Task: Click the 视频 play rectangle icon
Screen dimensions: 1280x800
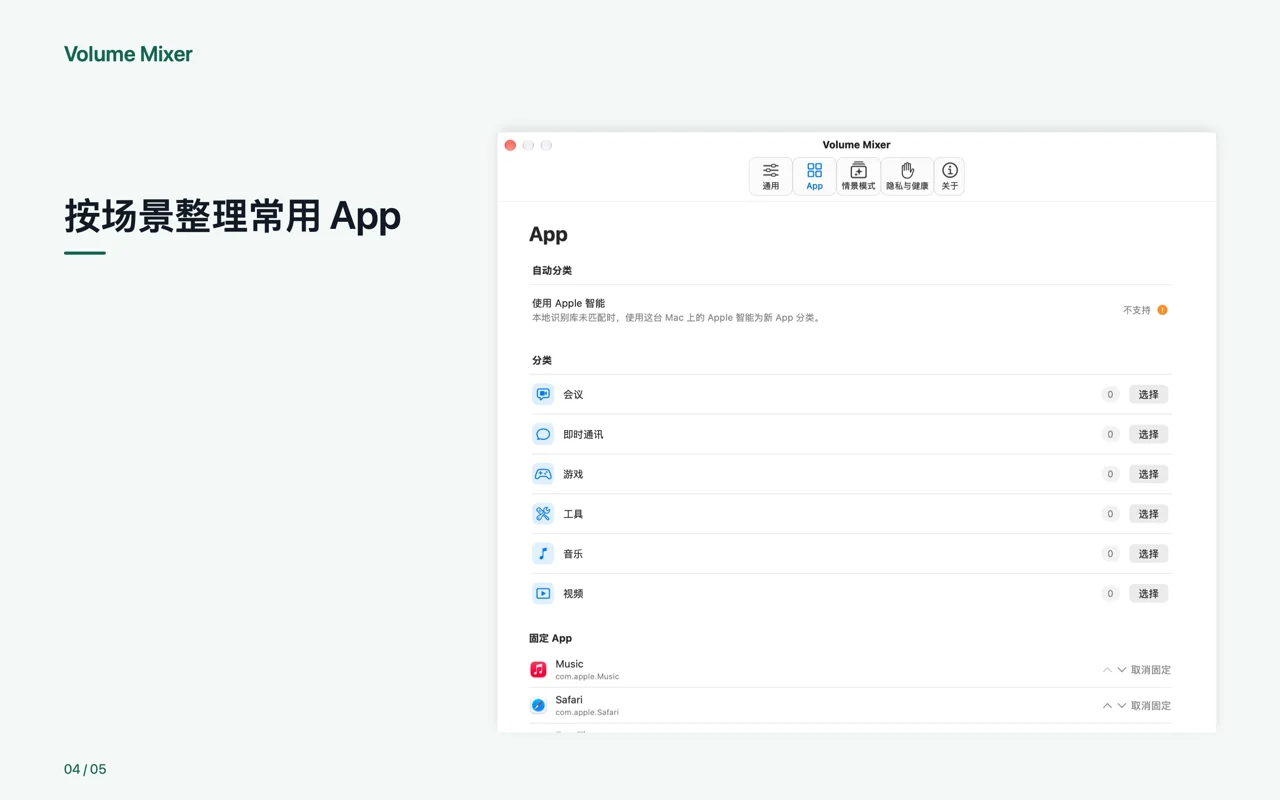Action: tap(543, 594)
